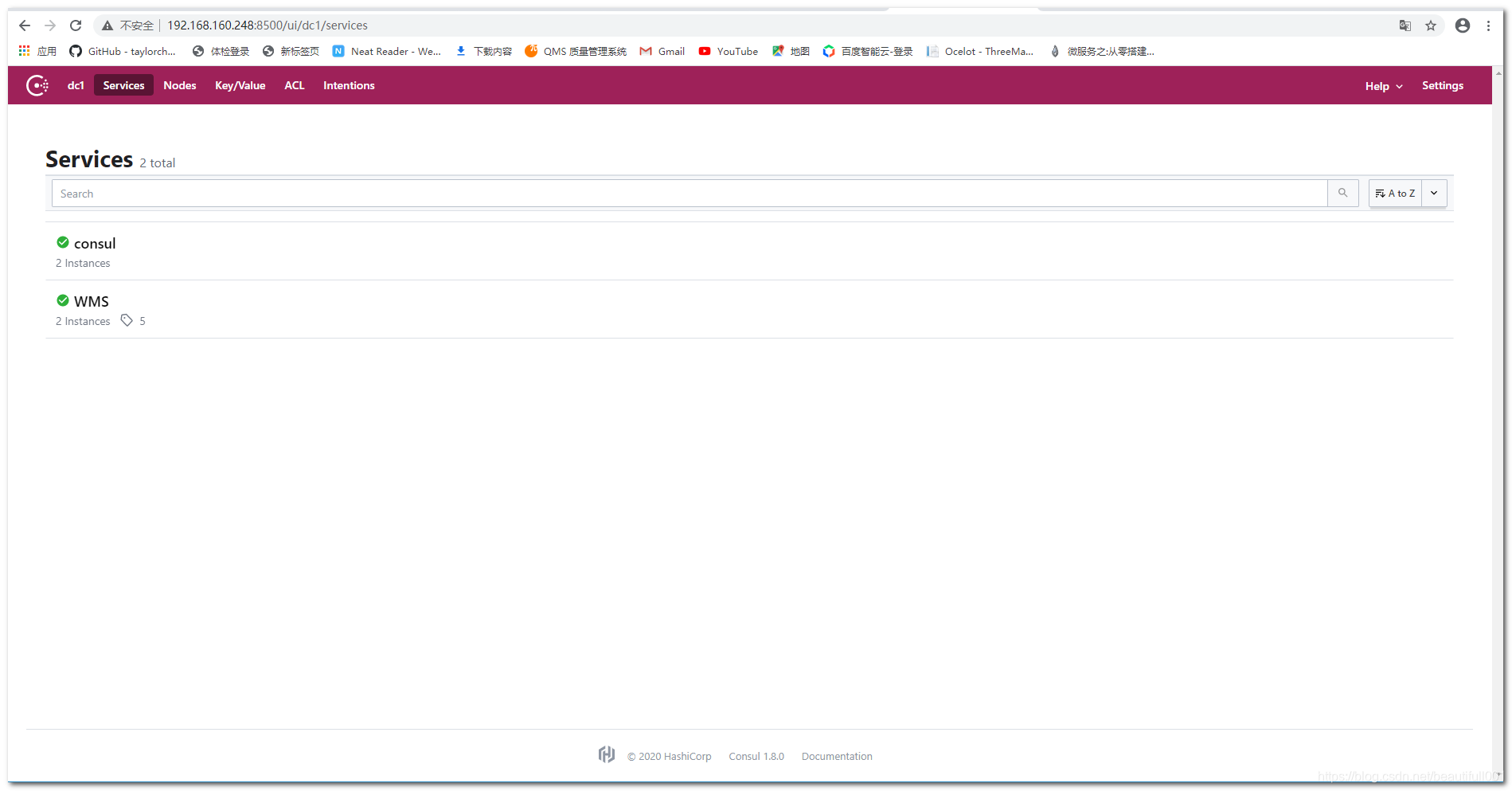This screenshot has width=1512, height=791.
Task: Open the Intentions tab
Action: (349, 85)
